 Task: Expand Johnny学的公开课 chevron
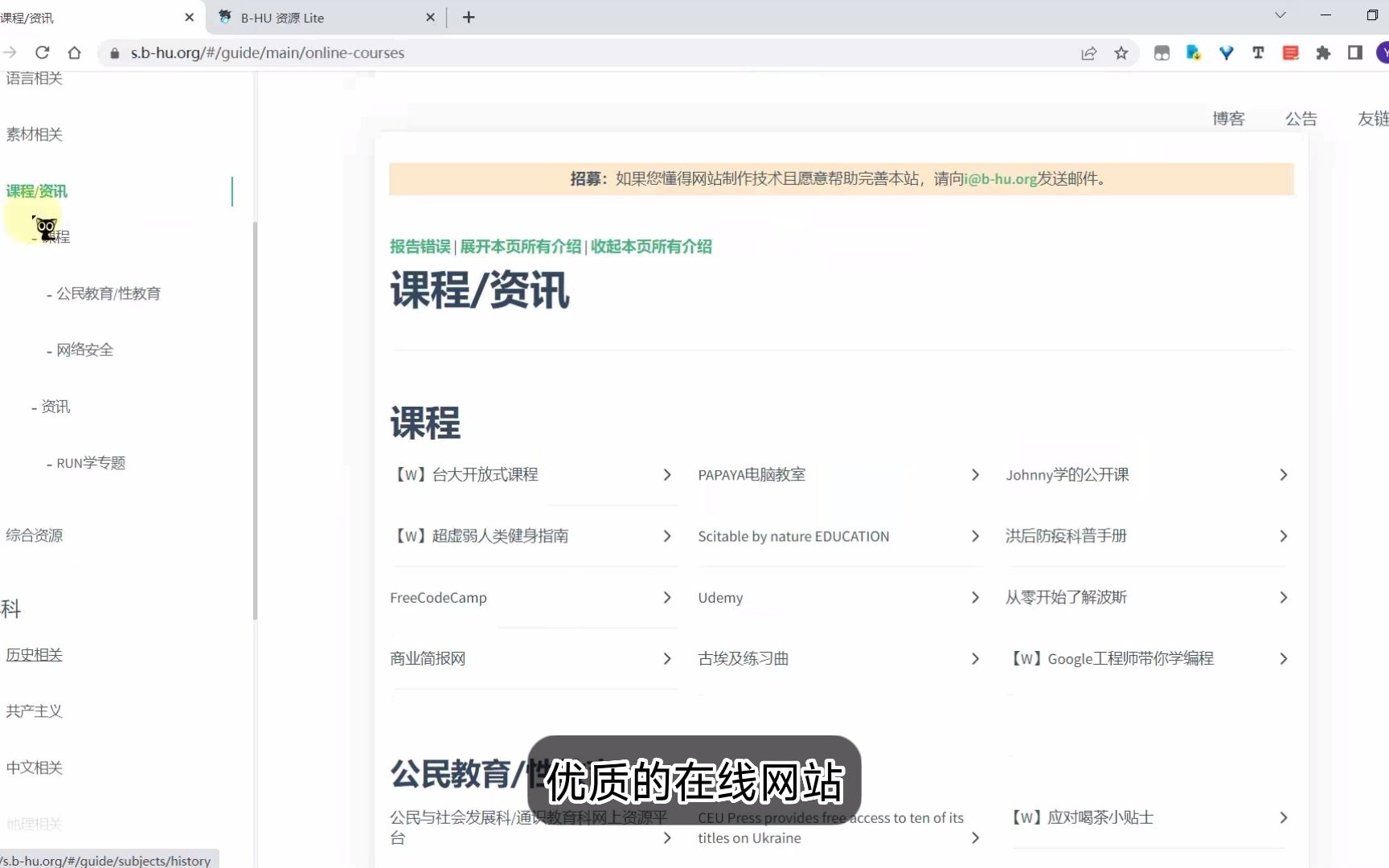point(1284,475)
